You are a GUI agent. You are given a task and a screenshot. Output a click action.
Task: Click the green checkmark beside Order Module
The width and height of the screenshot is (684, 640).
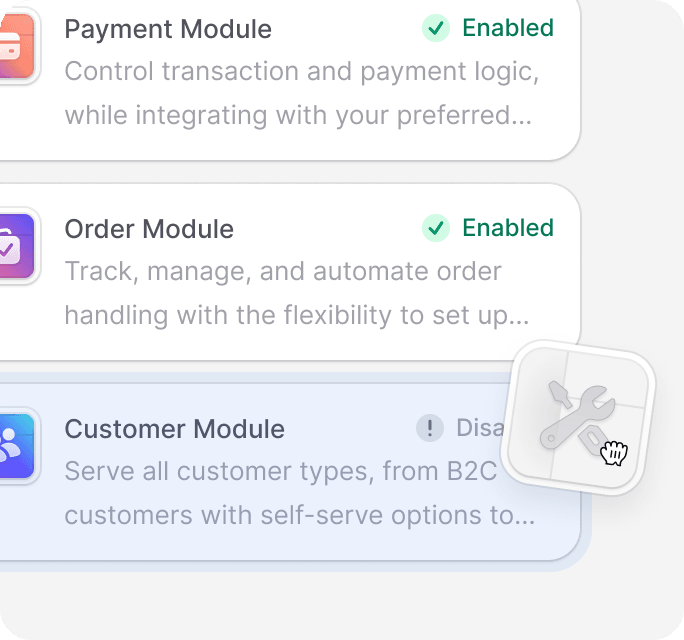pos(436,228)
